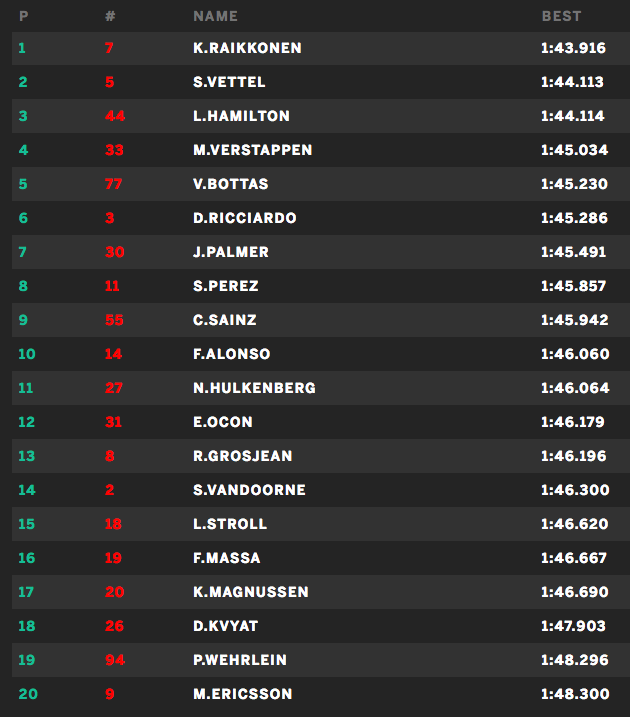Click the P position column header
630x717 pixels.
click(23, 16)
